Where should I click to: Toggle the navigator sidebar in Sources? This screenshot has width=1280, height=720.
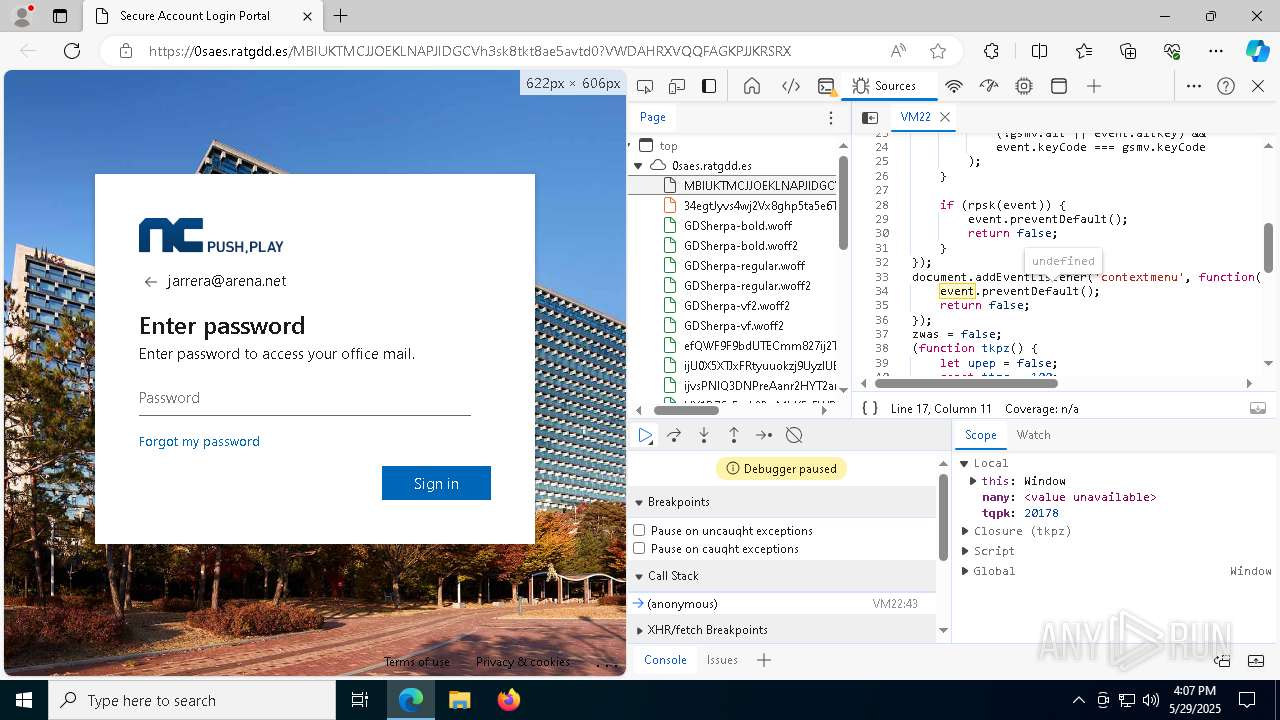click(x=870, y=117)
